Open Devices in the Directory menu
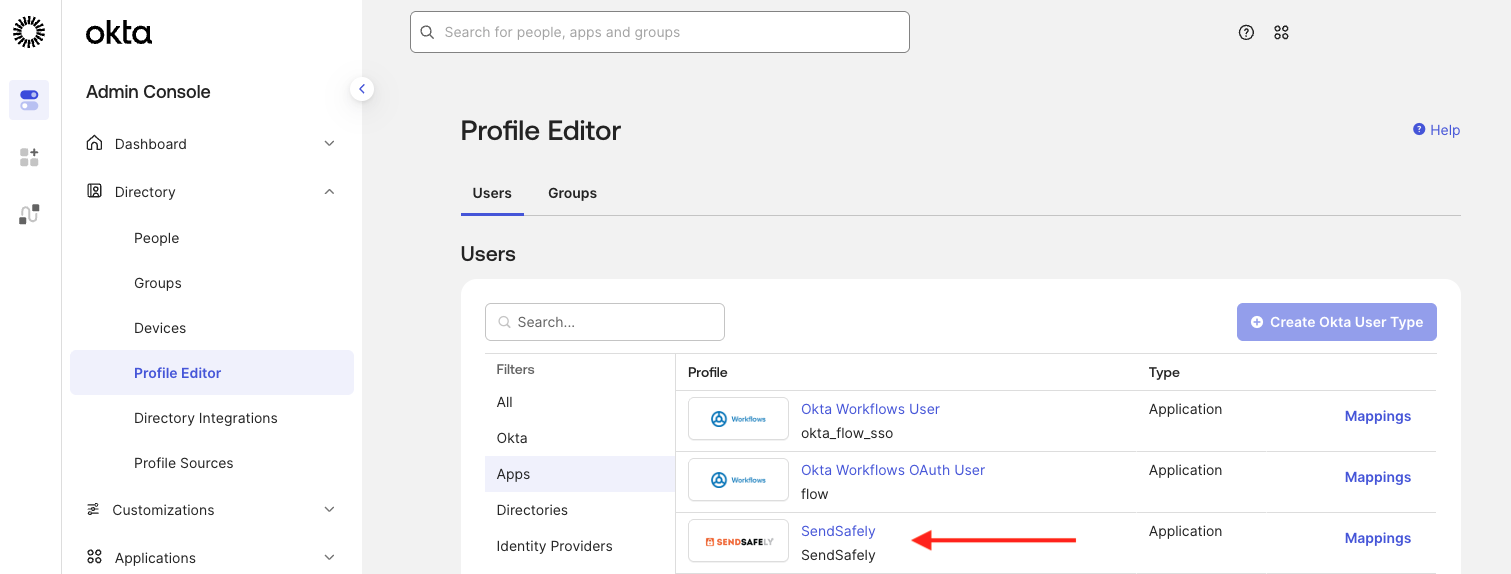This screenshot has width=1511, height=574. click(160, 328)
